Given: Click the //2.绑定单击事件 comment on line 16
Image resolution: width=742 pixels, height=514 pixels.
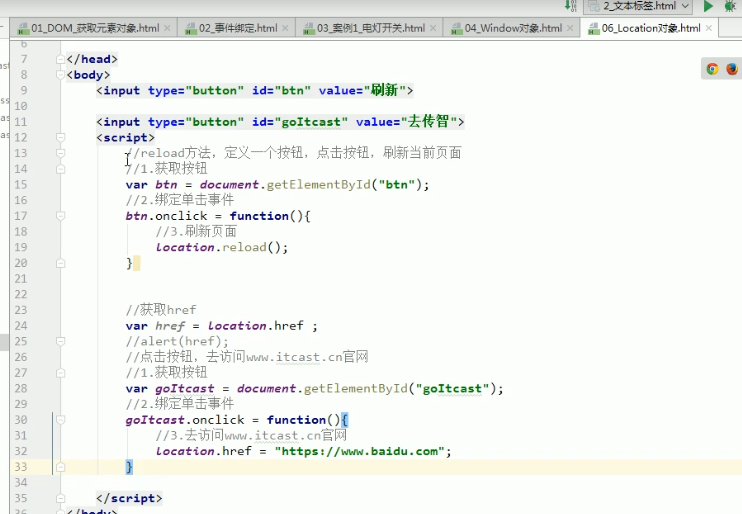Looking at the screenshot, I should [x=180, y=200].
